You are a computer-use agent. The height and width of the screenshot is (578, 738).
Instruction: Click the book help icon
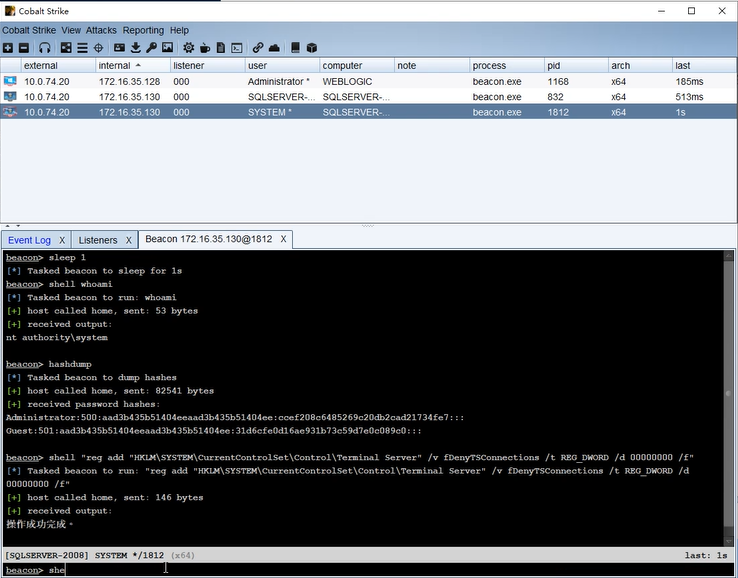(295, 48)
